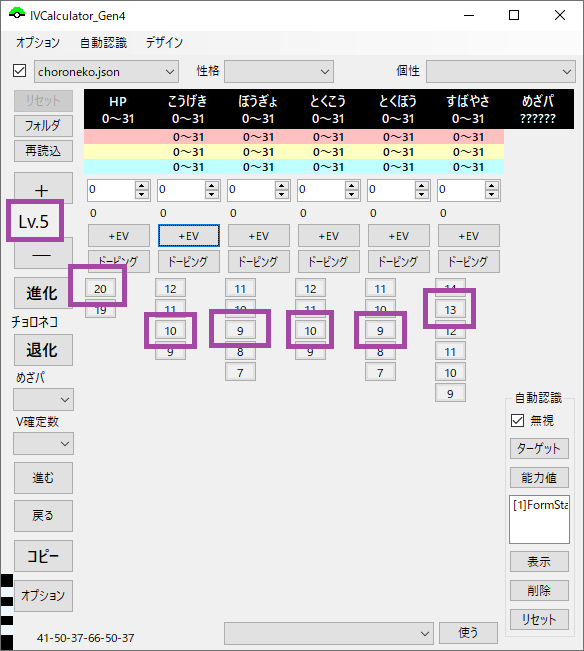Click the ドーピング button under こうげき
The width and height of the screenshot is (584, 651).
[189, 261]
